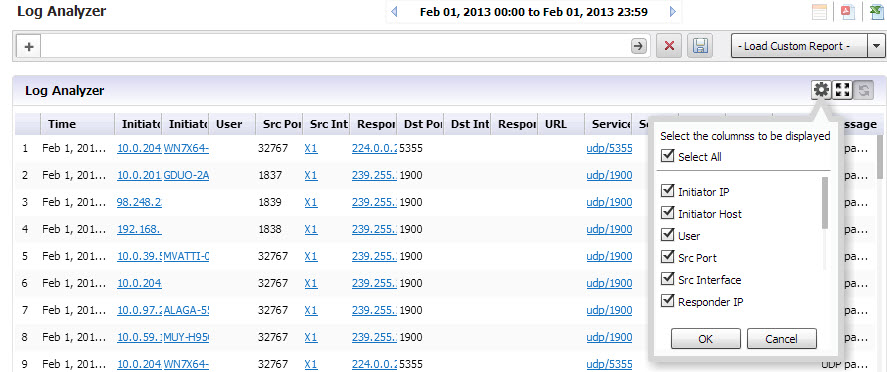Toggle the Src Port column checkbox

(x=668, y=257)
